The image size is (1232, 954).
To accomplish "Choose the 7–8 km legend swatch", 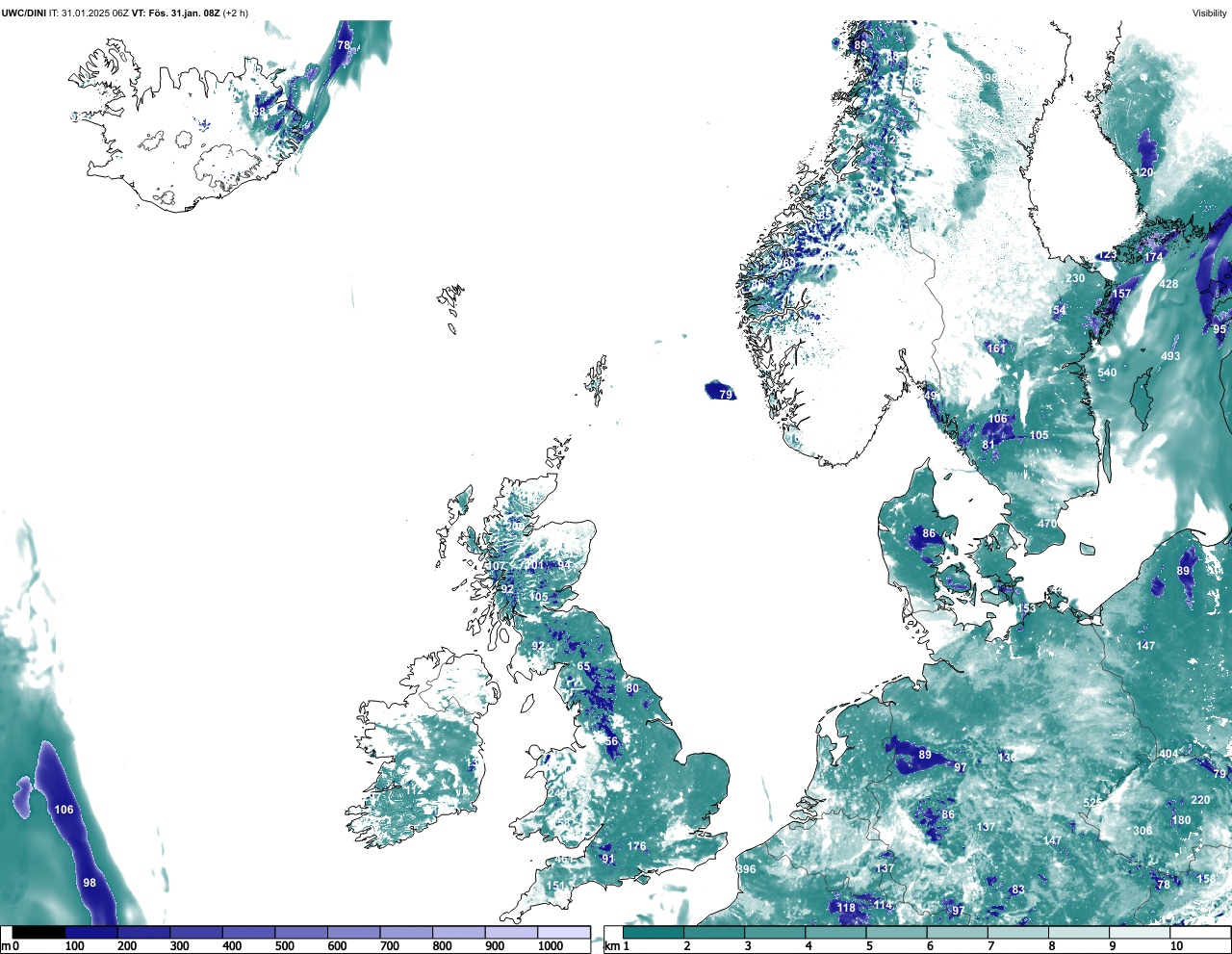I will 1017,933.
